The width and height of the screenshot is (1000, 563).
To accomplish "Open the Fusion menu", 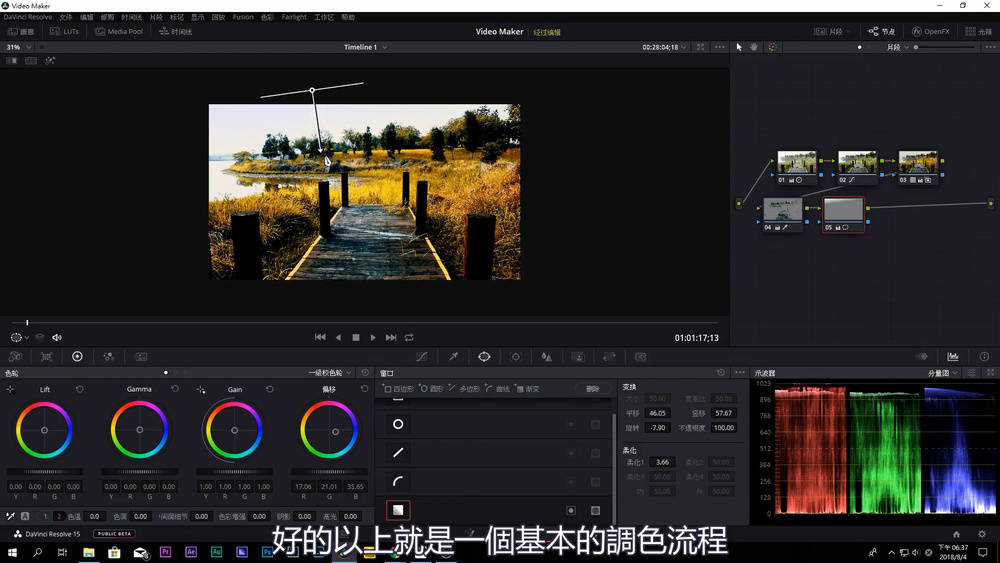I will [x=242, y=17].
